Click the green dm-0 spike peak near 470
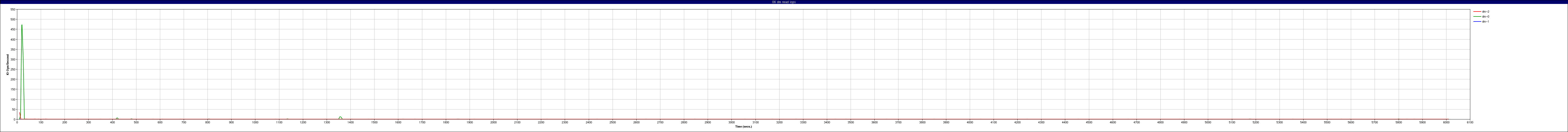This screenshot has height=132, width=1568. [x=22, y=25]
